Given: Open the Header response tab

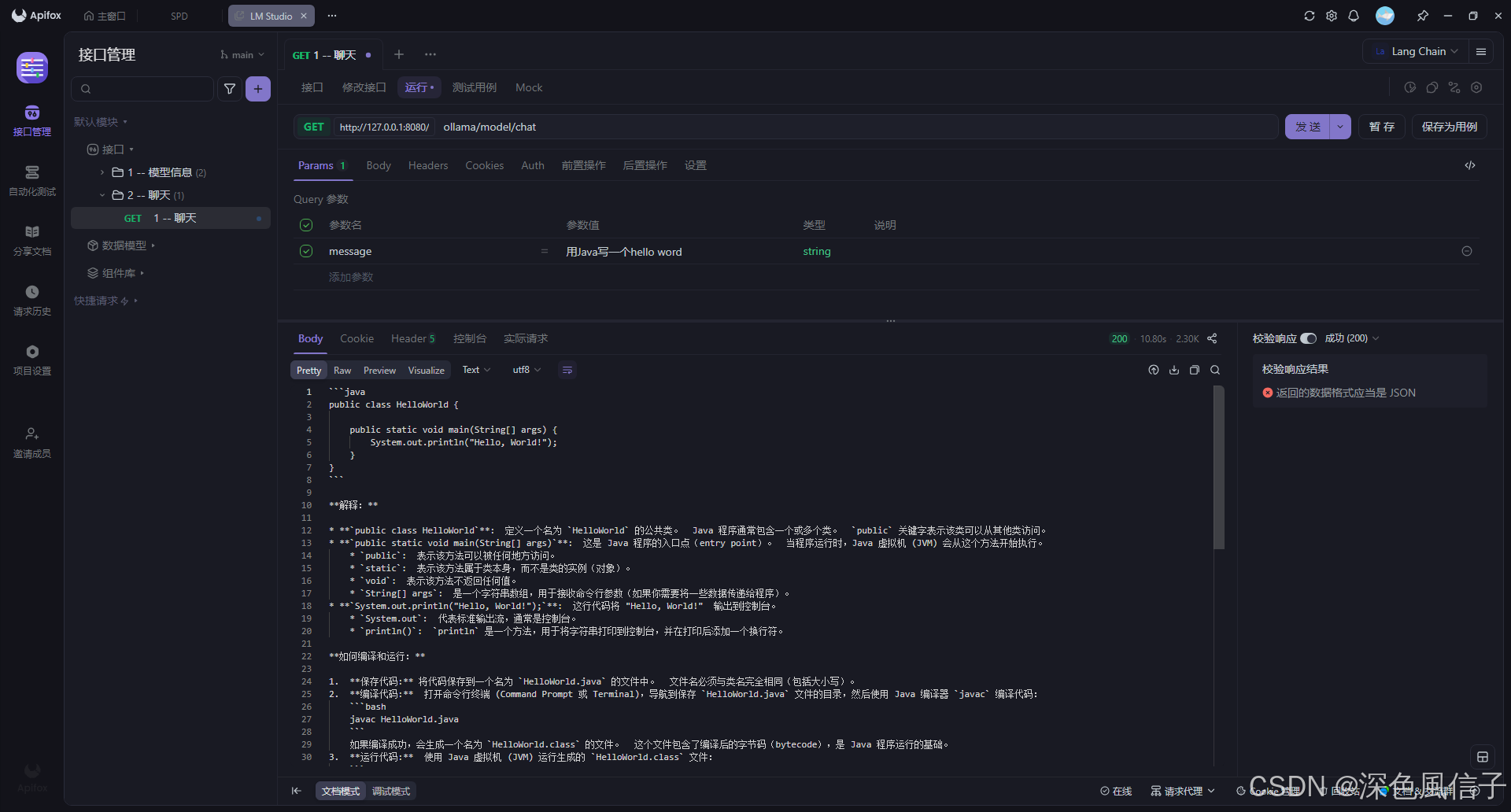Looking at the screenshot, I should point(412,338).
